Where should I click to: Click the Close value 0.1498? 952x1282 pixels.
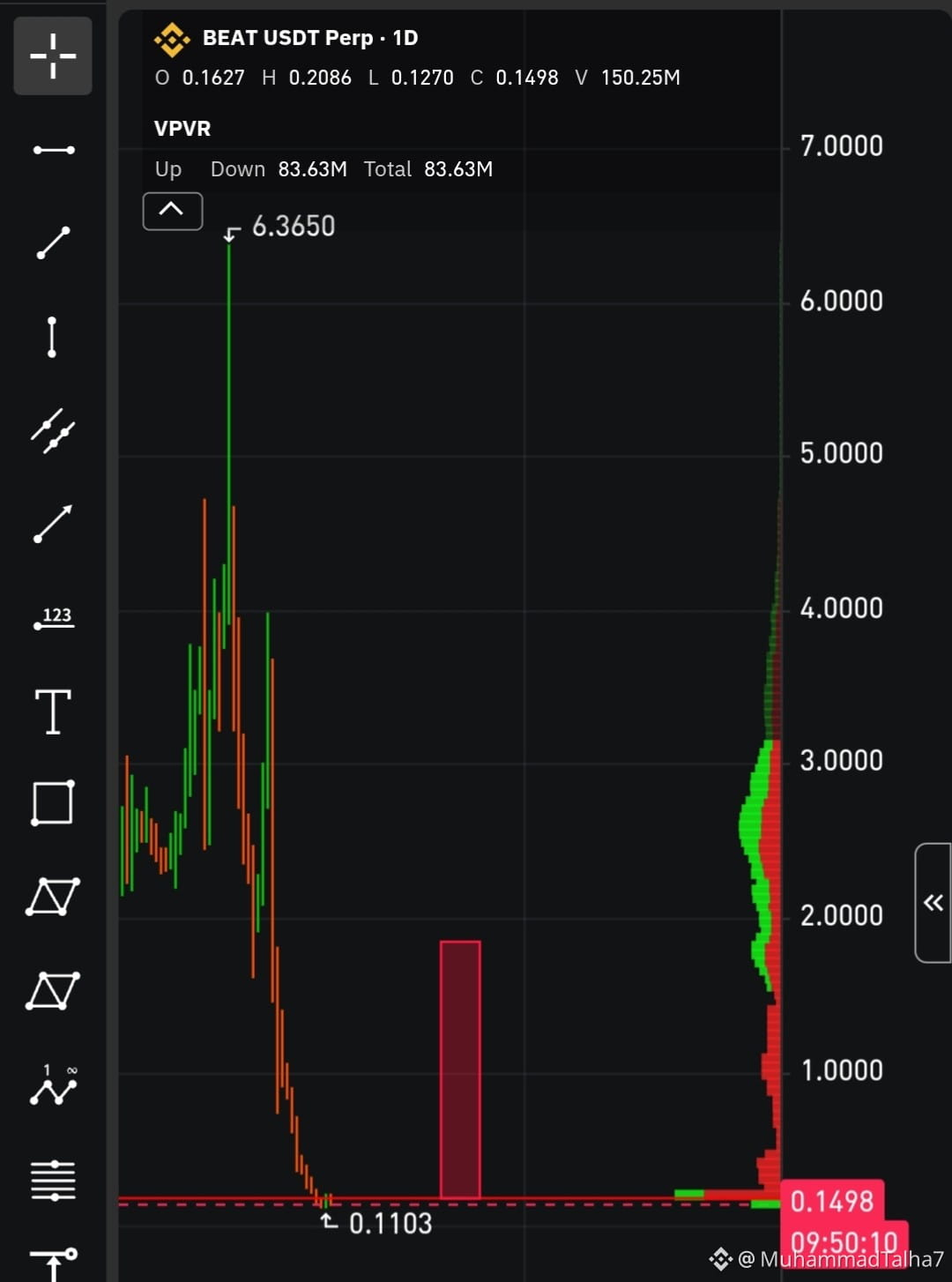[x=527, y=78]
